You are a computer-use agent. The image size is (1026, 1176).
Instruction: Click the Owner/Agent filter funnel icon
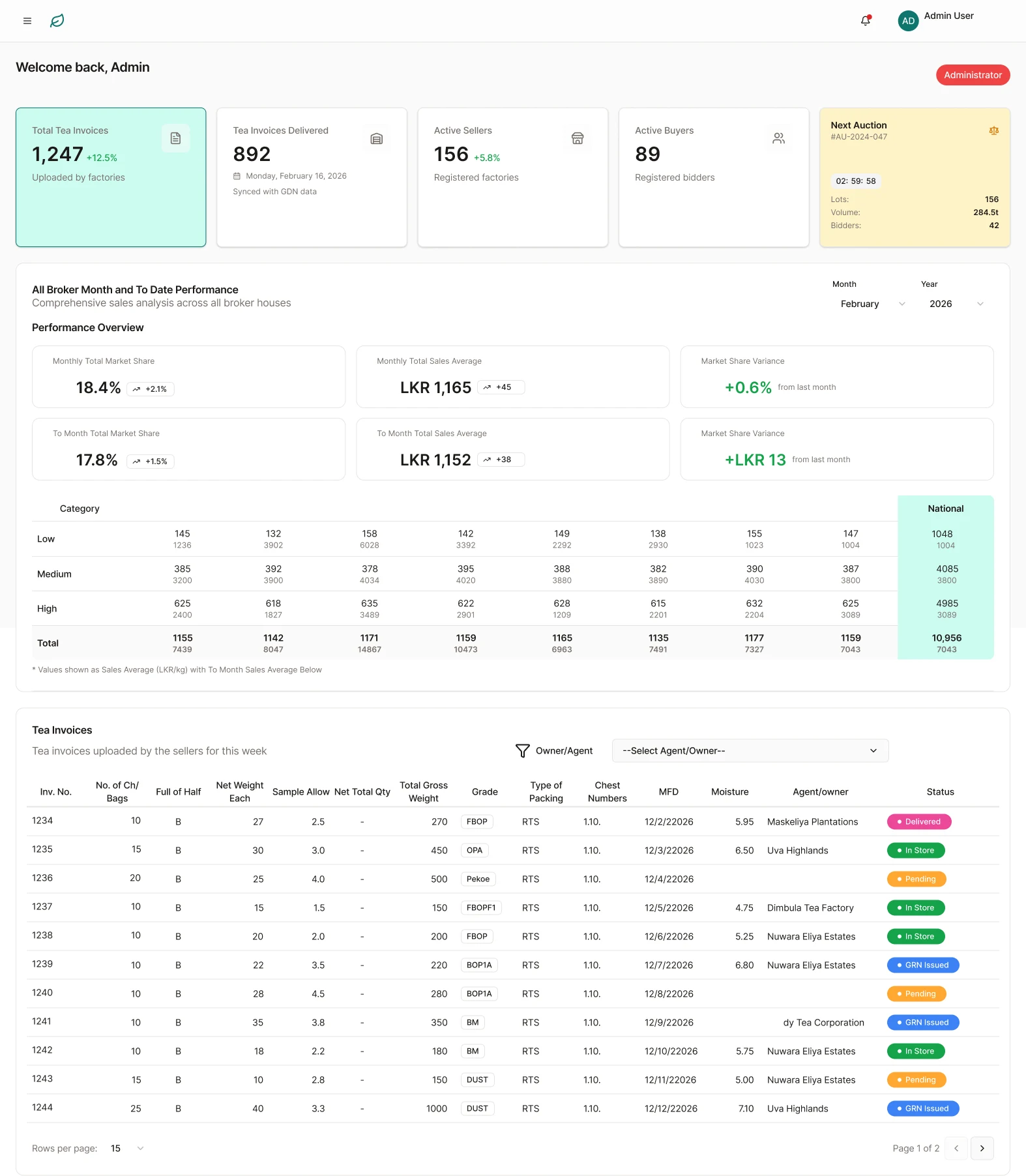(x=522, y=751)
